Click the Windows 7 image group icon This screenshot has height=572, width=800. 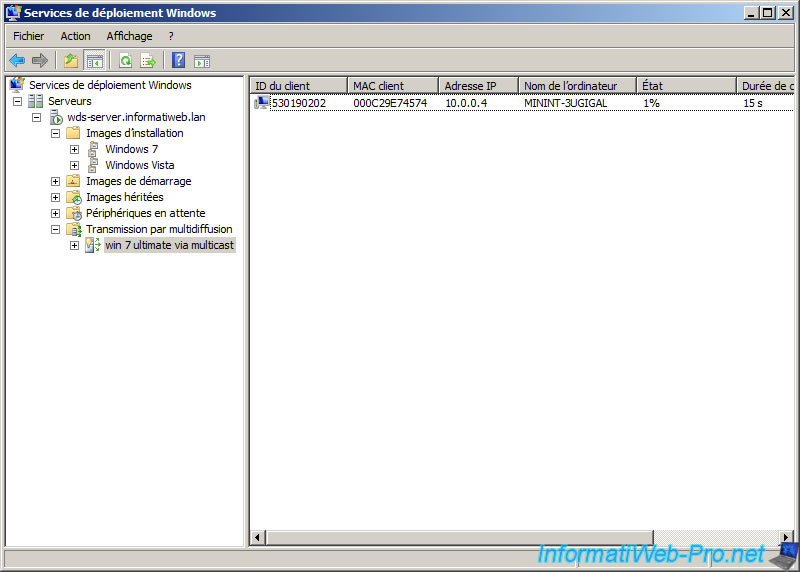point(93,149)
